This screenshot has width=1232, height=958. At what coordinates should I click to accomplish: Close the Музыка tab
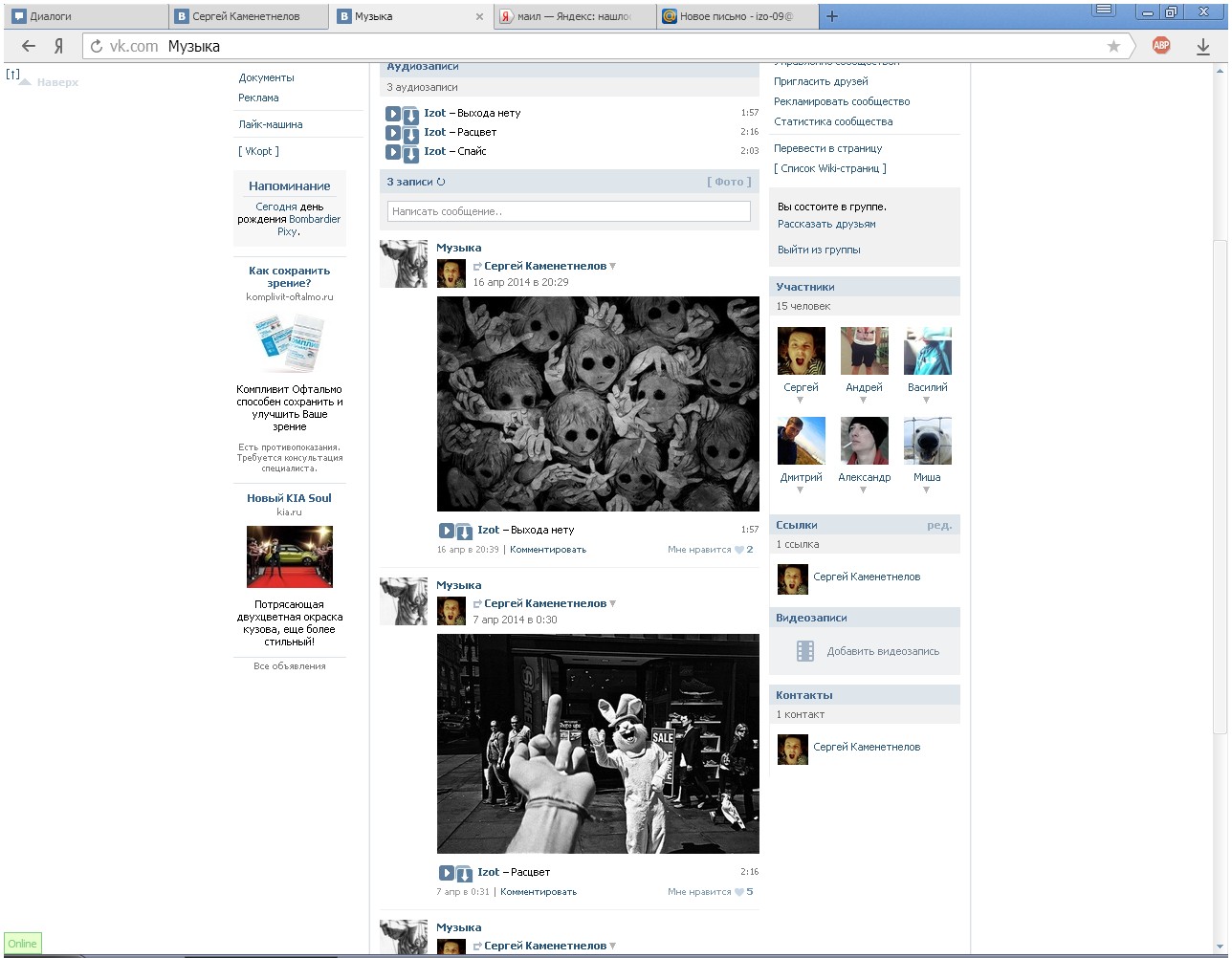tap(480, 17)
